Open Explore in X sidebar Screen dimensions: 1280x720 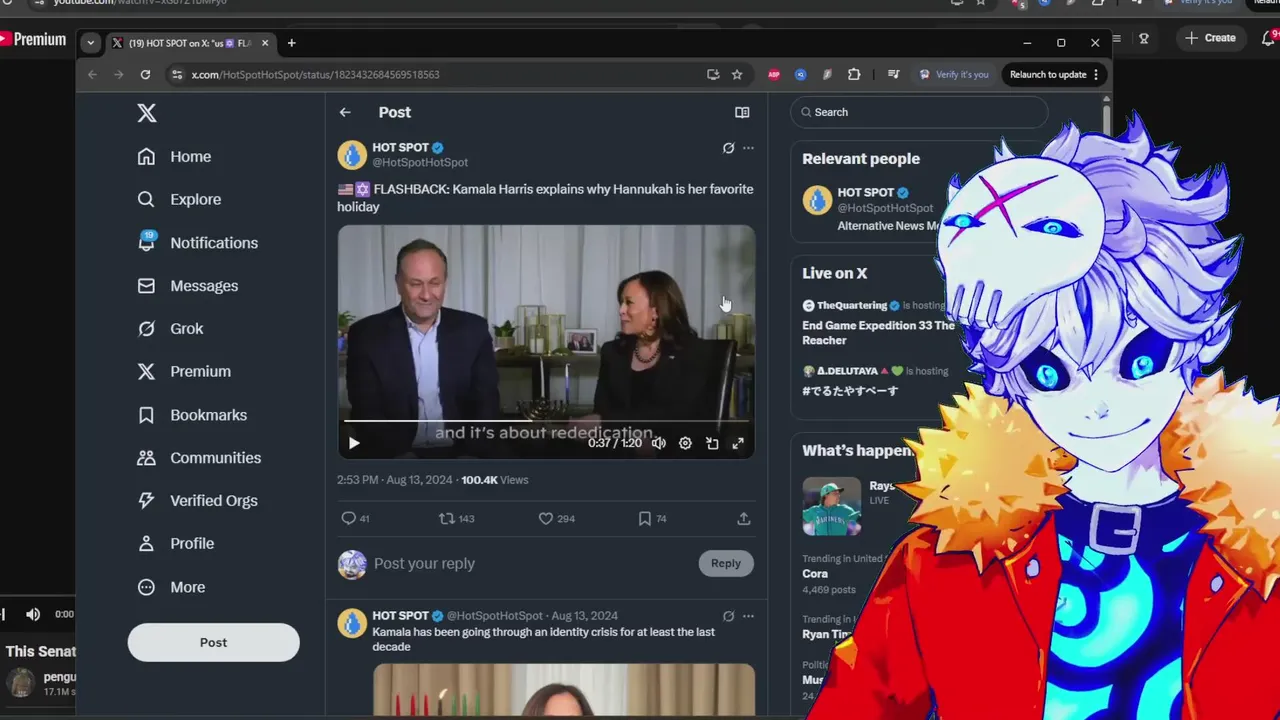(180, 199)
